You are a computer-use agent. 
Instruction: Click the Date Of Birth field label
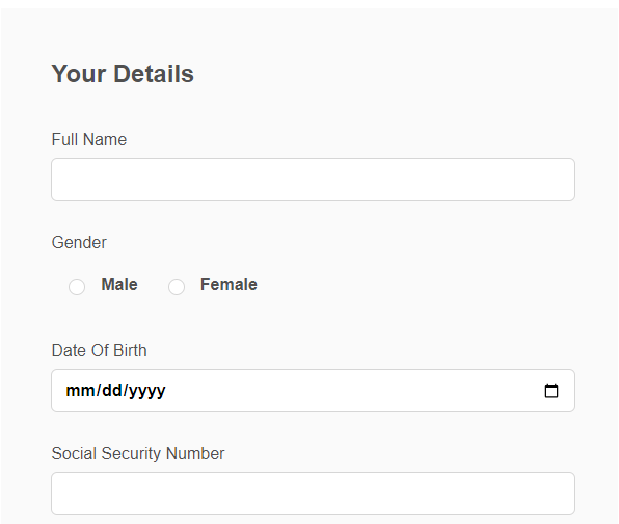tap(99, 351)
